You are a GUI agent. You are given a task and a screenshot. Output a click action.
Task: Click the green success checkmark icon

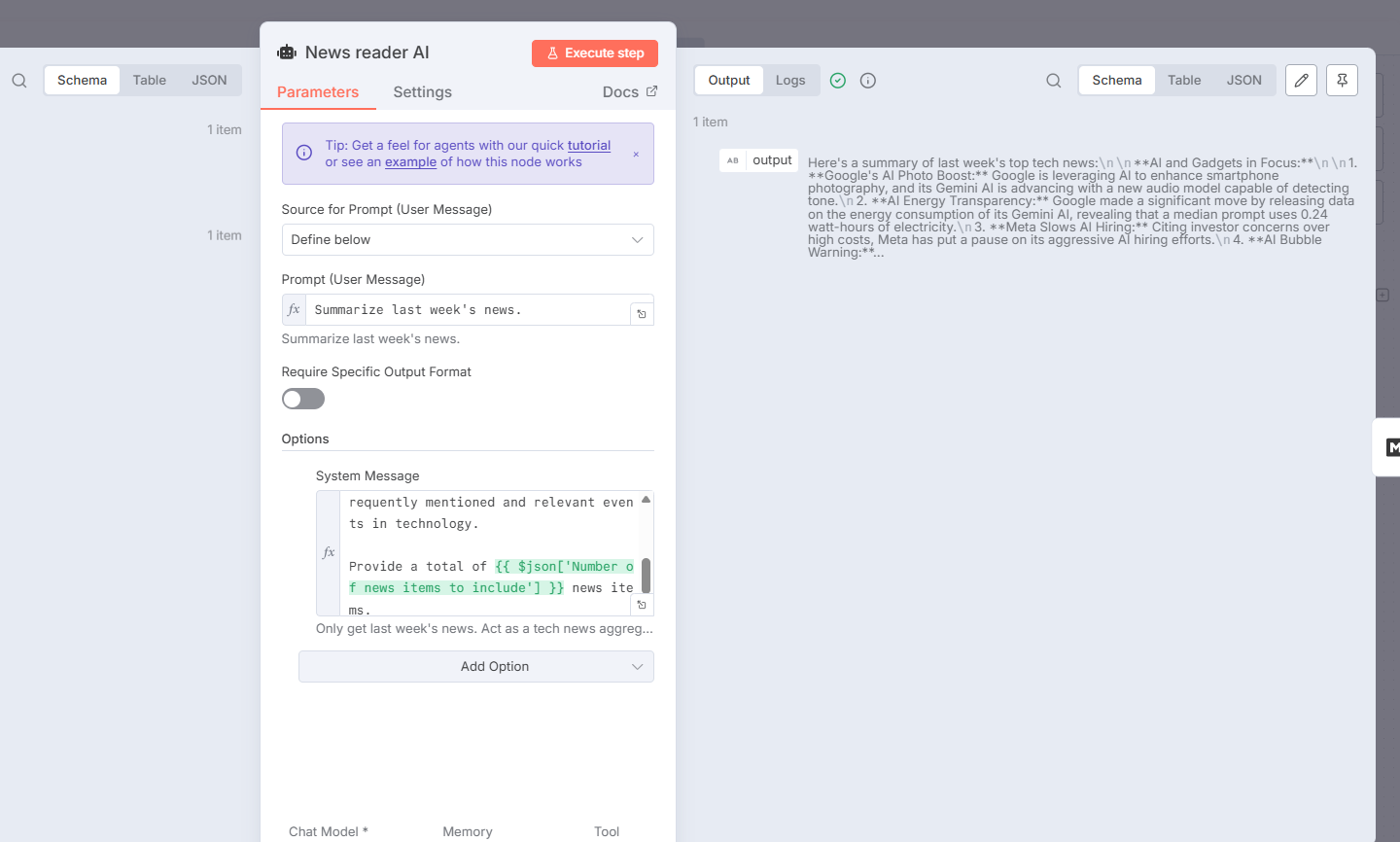click(x=838, y=81)
